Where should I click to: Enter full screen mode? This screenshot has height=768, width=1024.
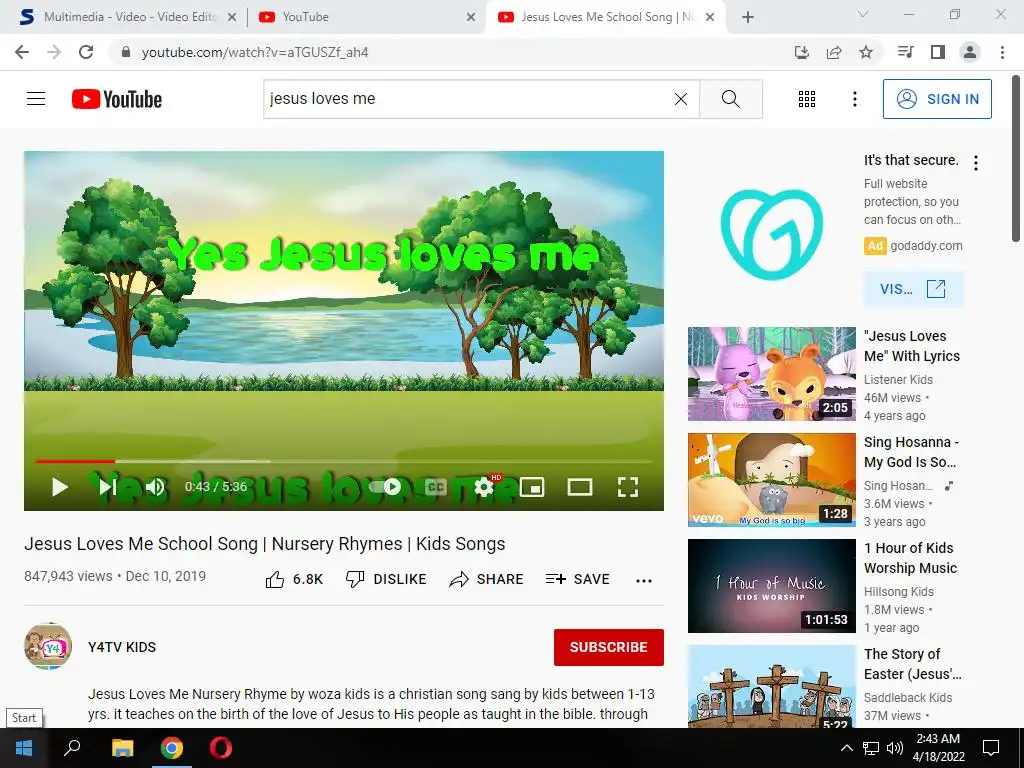pos(628,487)
